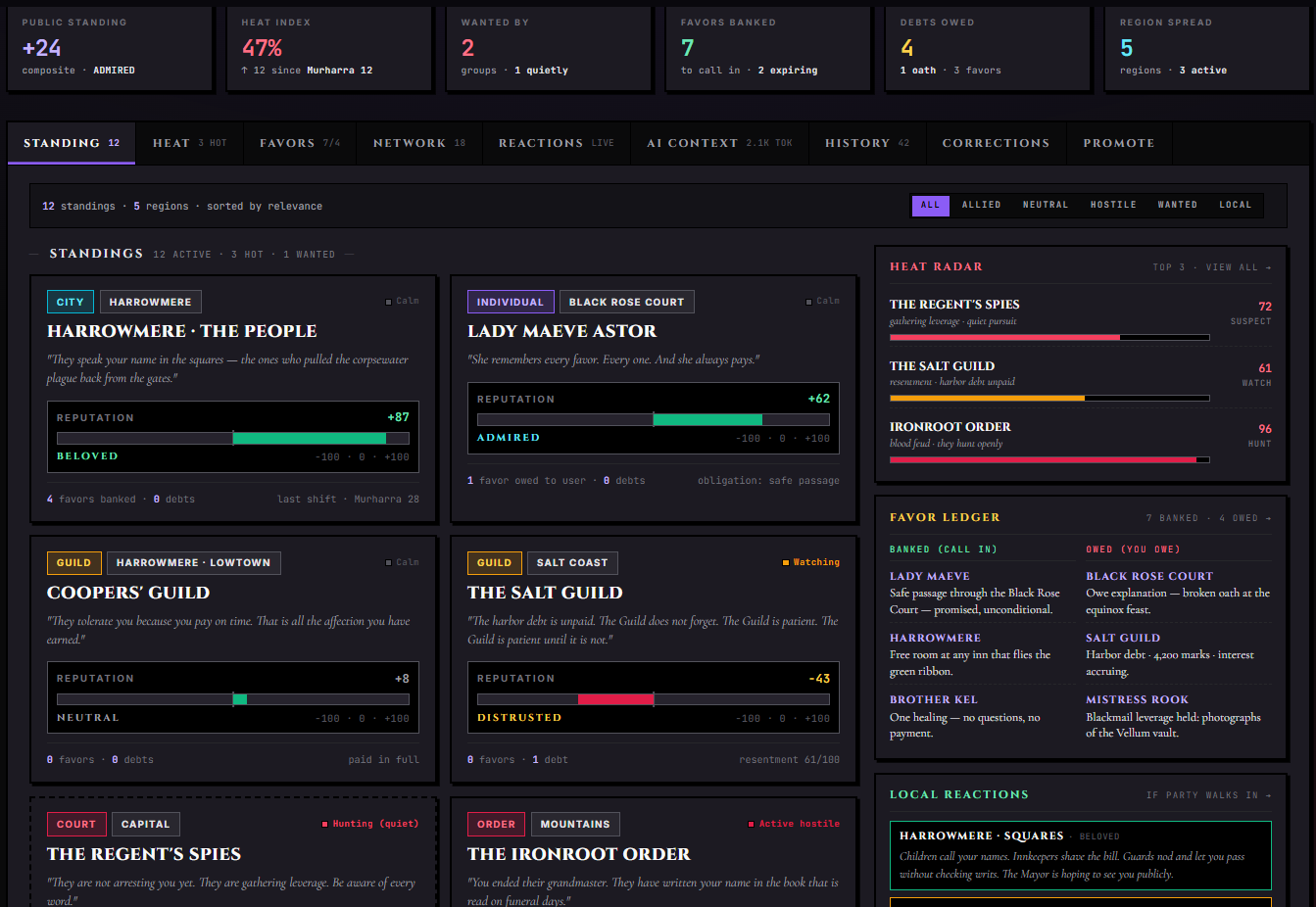Viewport: 1316px width, 907px height.
Task: Filter standings by Local
Action: [x=1235, y=205]
